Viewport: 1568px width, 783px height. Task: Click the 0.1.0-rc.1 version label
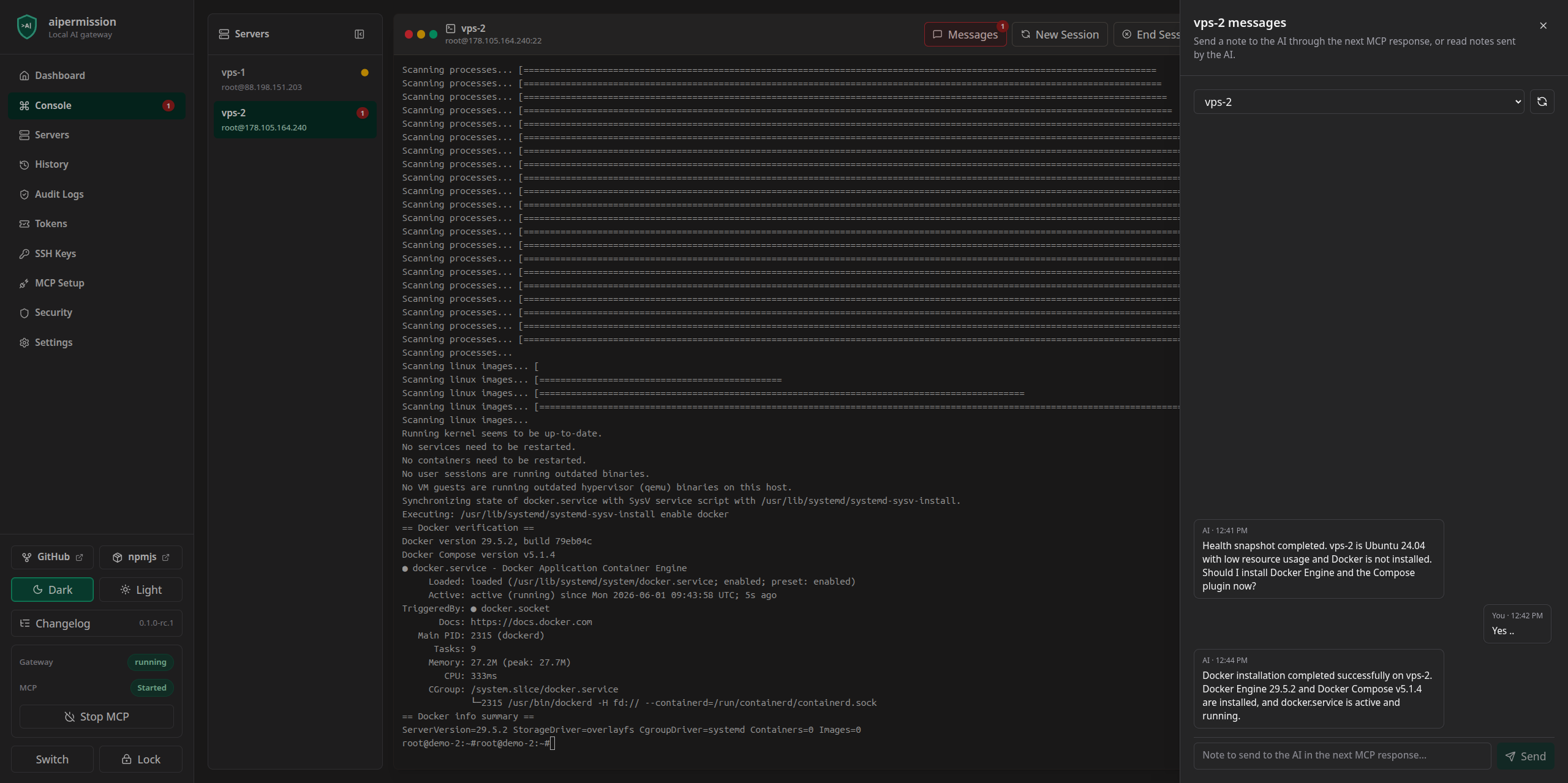pos(156,623)
